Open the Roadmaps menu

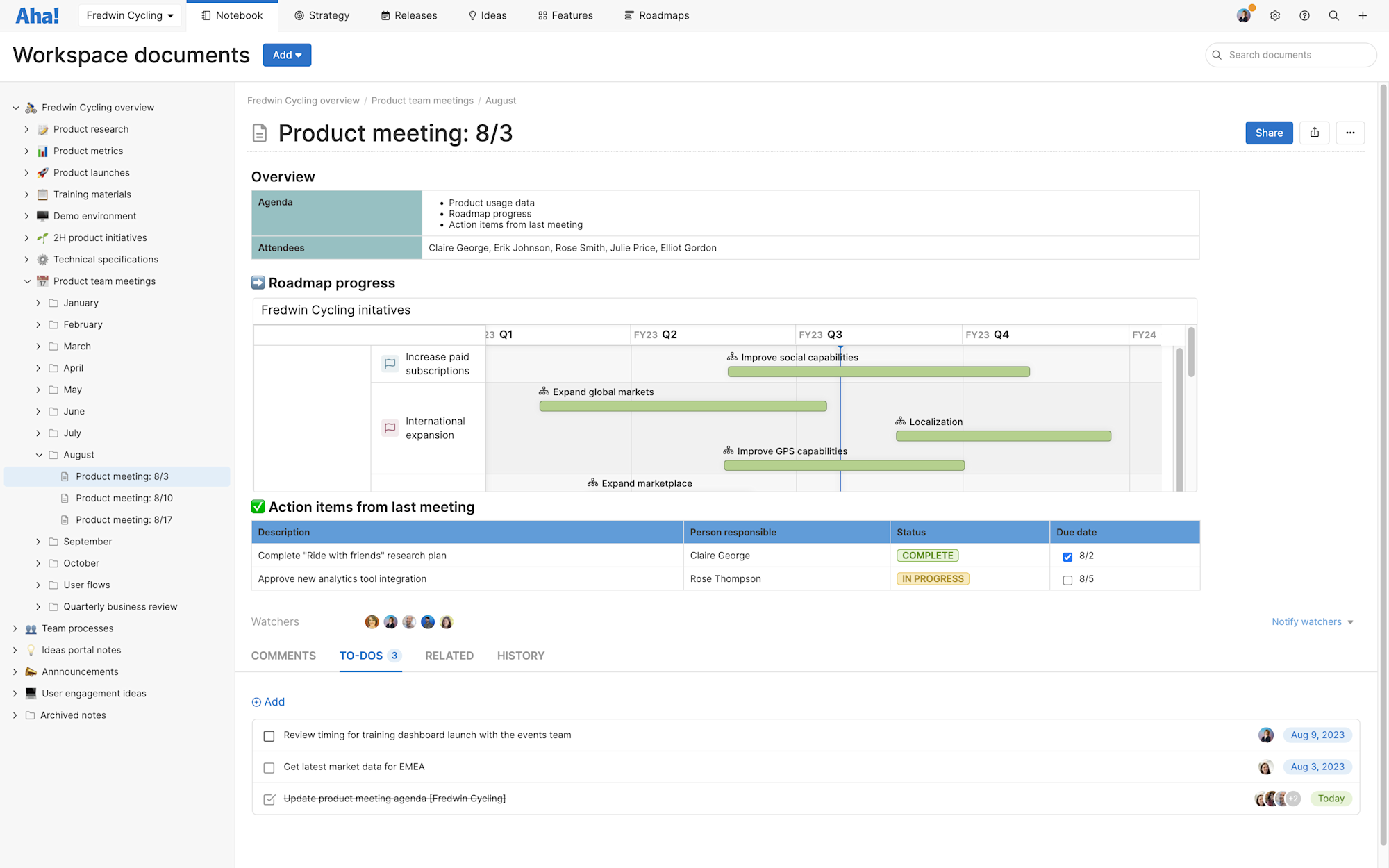656,15
